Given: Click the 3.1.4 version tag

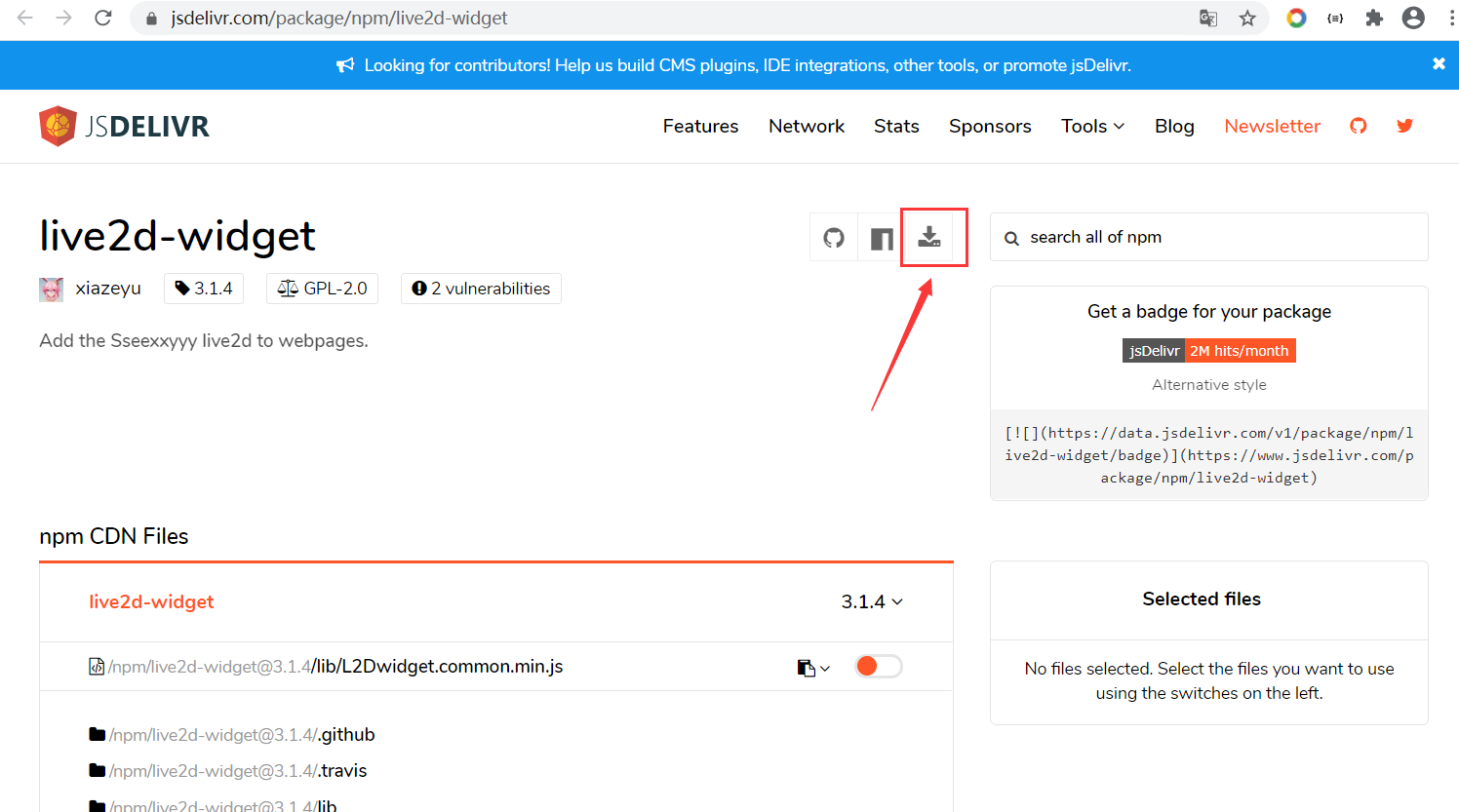Looking at the screenshot, I should [x=203, y=289].
